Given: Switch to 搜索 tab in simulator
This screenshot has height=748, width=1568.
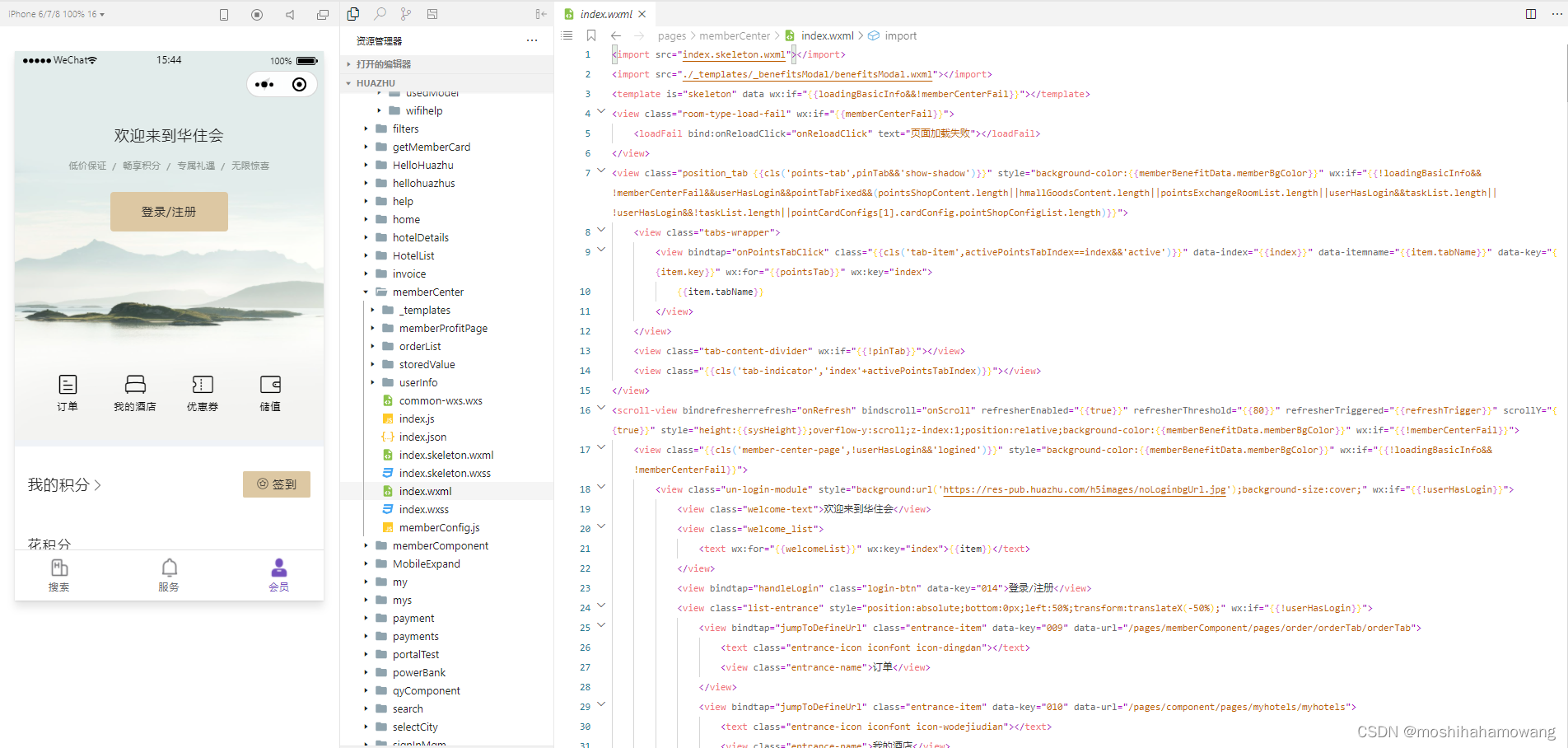Looking at the screenshot, I should 58,575.
